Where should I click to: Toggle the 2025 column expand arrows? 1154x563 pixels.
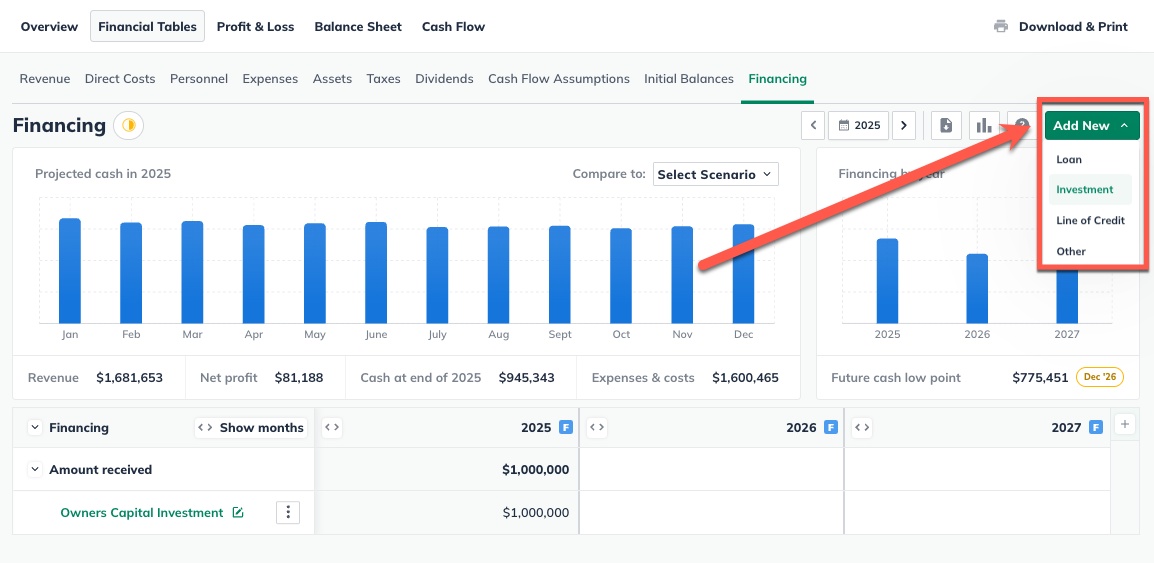point(332,428)
